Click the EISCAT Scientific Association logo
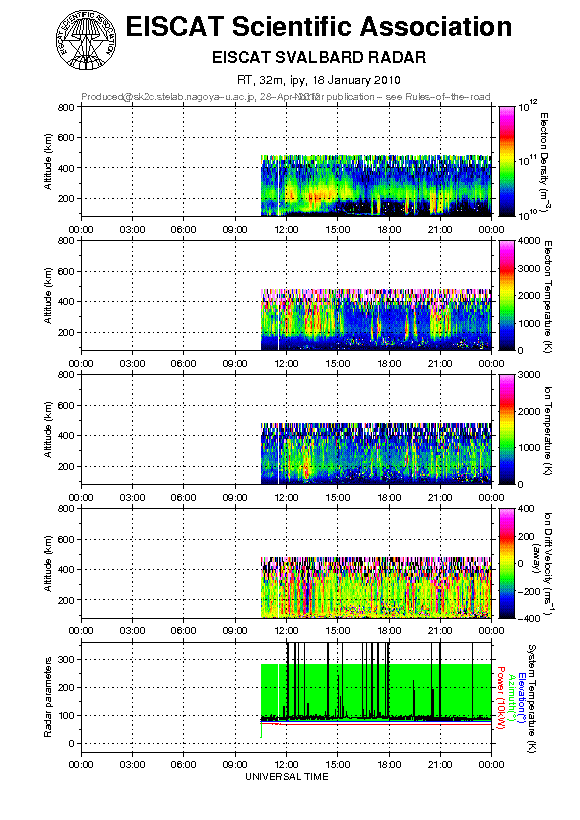This screenshot has width=580, height=820. pos(86,41)
